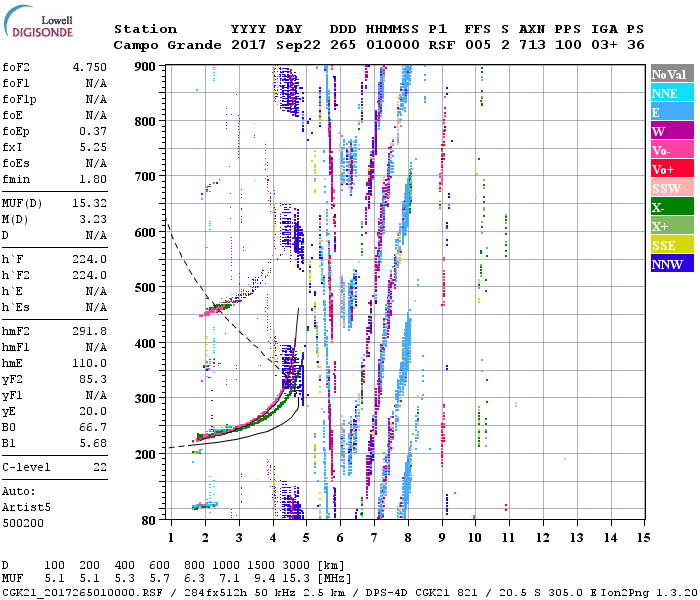Viewport: 700px width, 600px height.
Task: Click the AXN value 713
Action: 532,45
